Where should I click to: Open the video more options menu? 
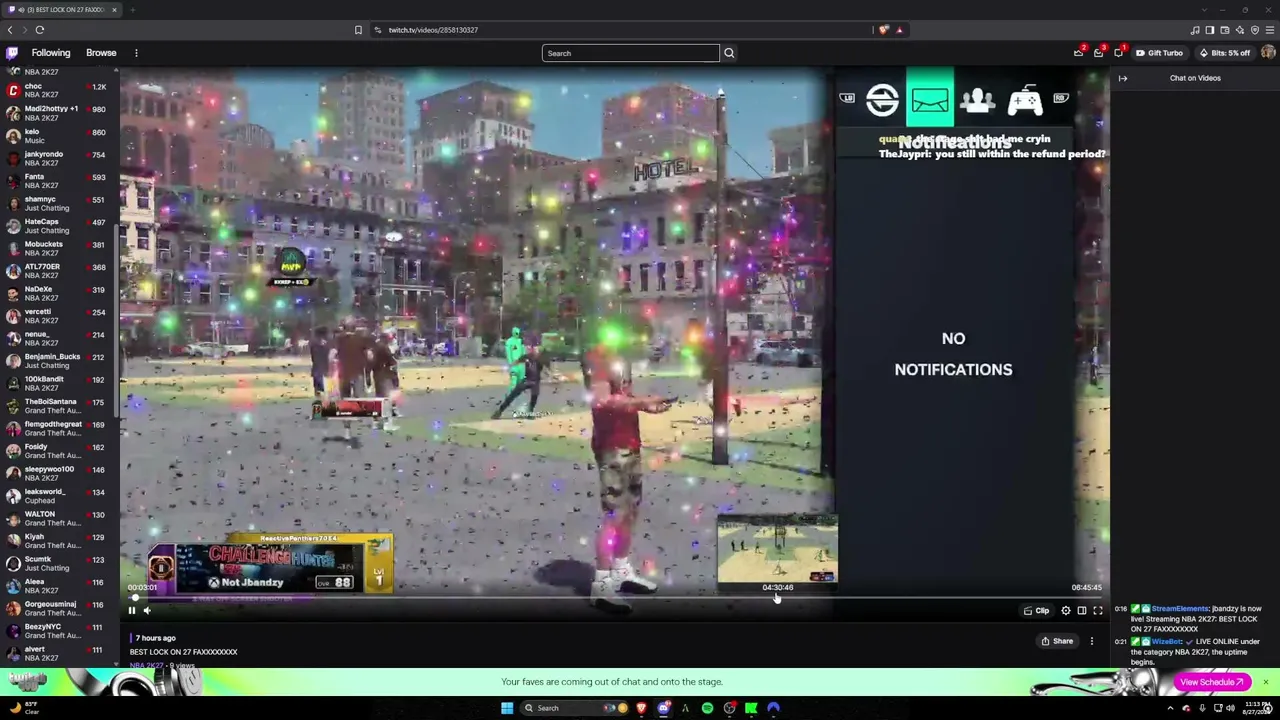coord(1092,641)
